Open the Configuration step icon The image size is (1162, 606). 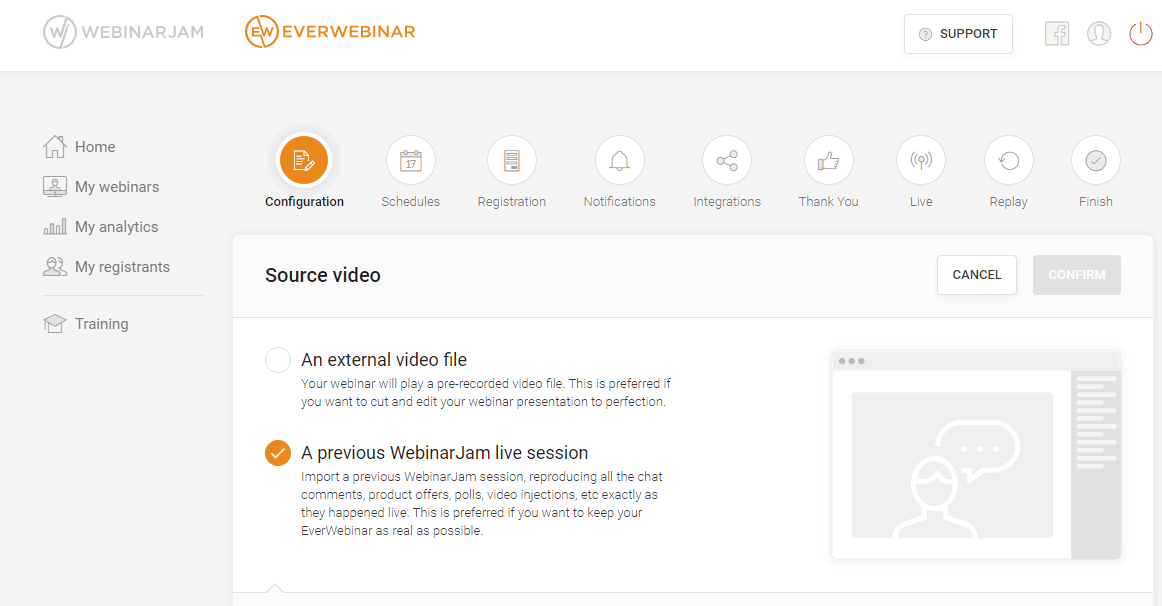click(304, 160)
